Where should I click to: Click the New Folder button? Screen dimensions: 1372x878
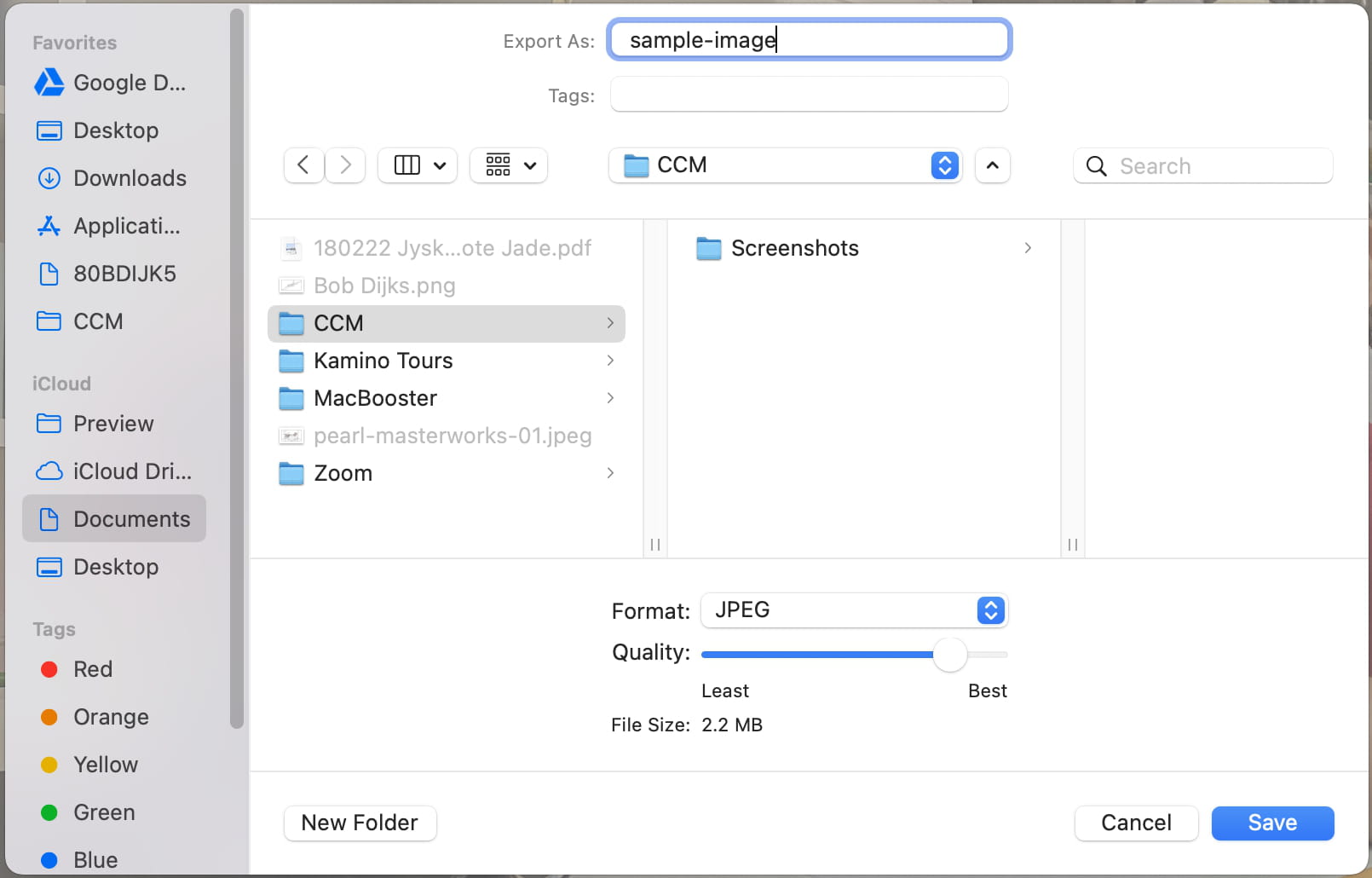[360, 823]
